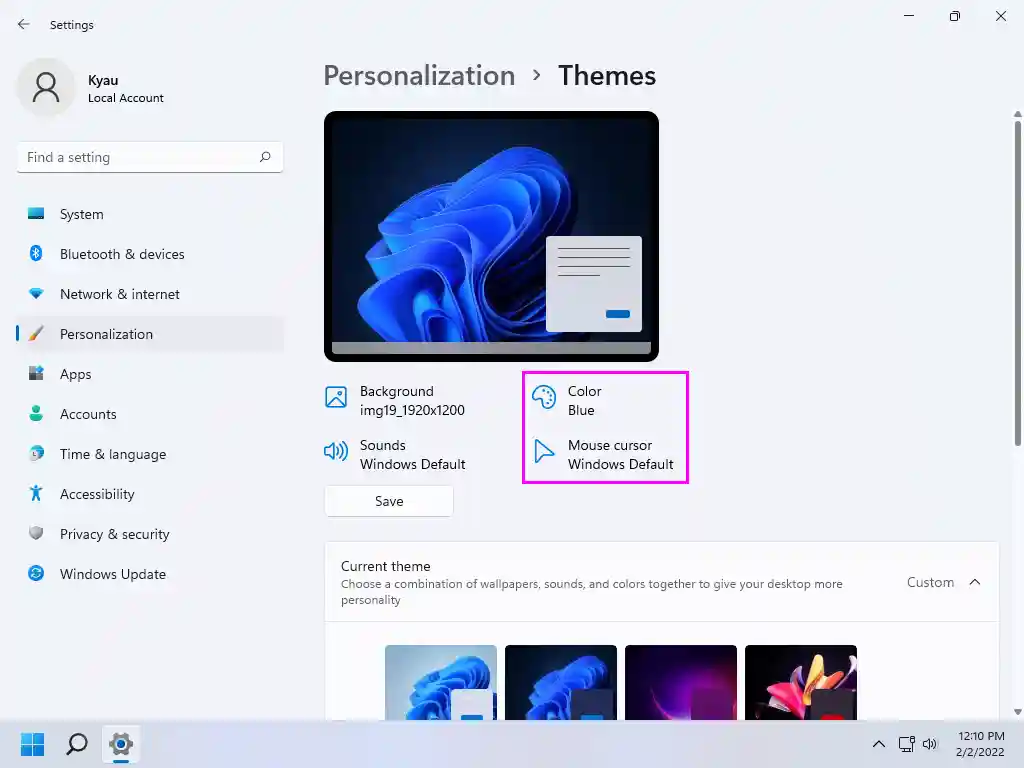Click the Bluetooth icon in the sidebar

pos(36,253)
